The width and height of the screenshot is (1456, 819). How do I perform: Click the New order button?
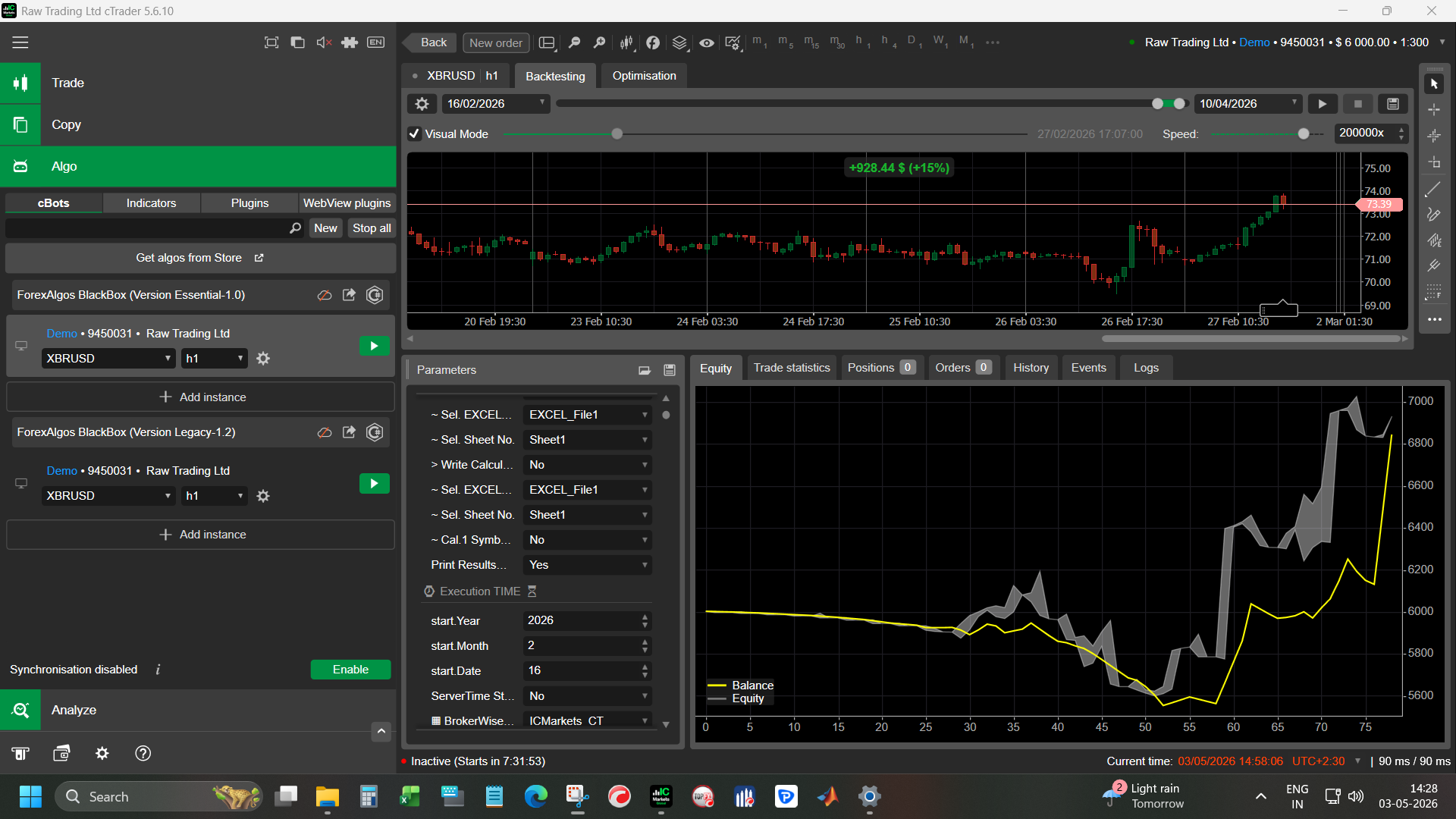496,42
